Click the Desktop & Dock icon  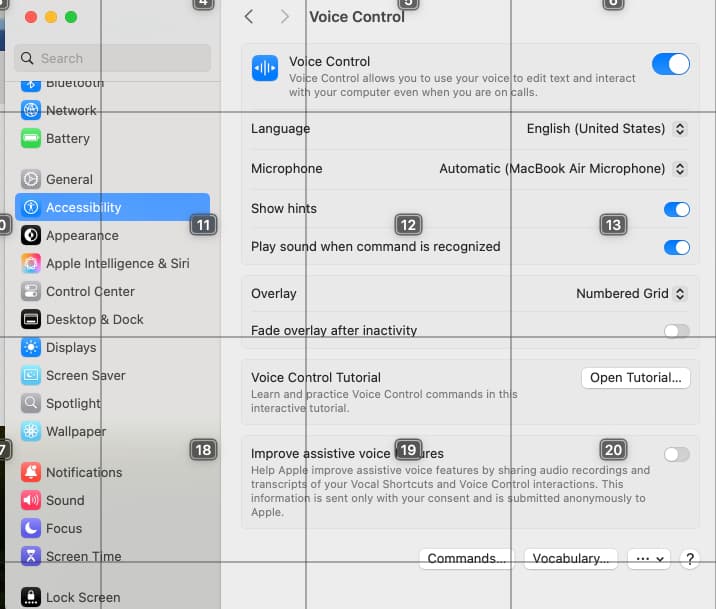click(31, 320)
